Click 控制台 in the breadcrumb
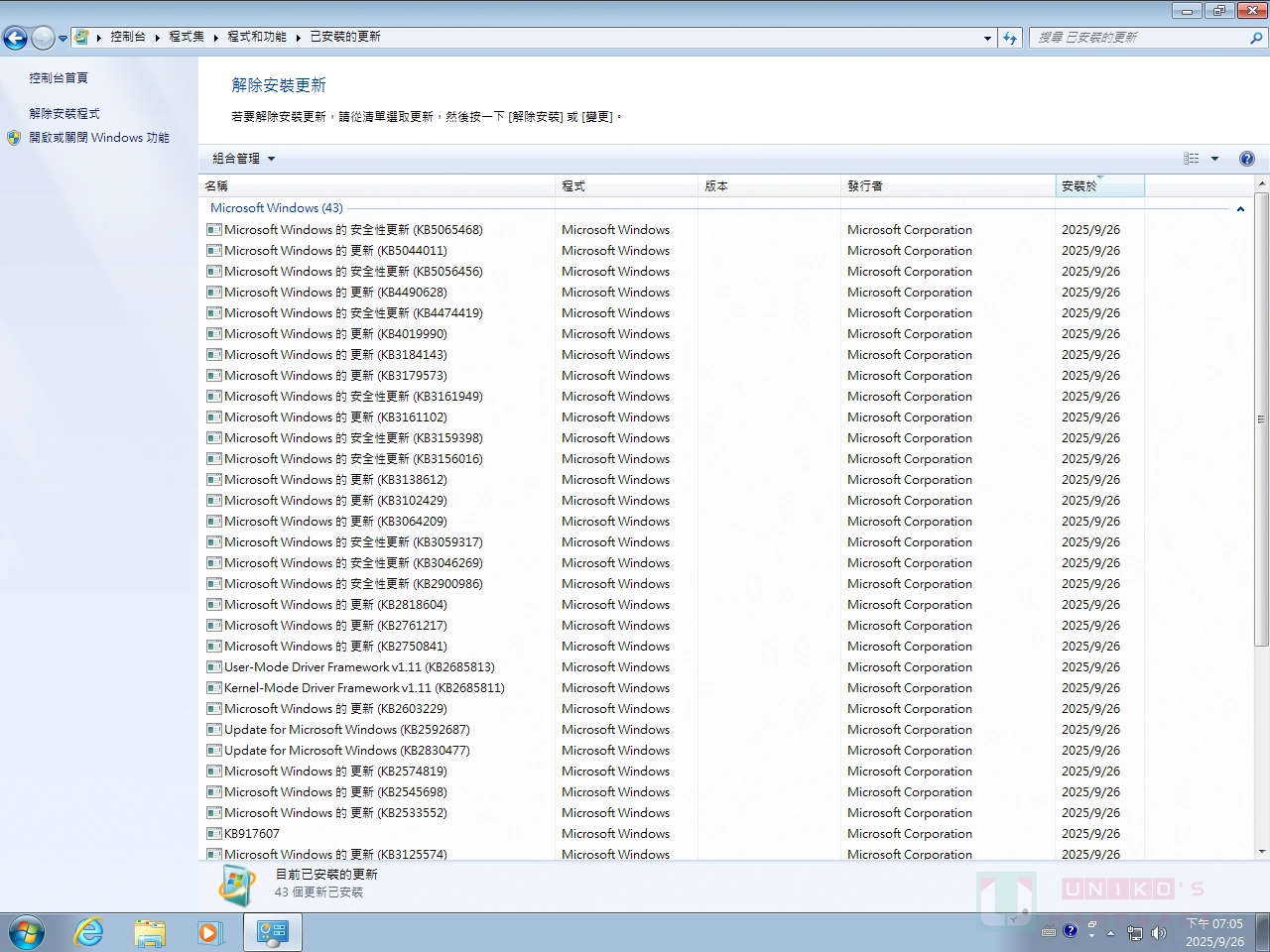This screenshot has width=1270, height=952. click(x=128, y=37)
